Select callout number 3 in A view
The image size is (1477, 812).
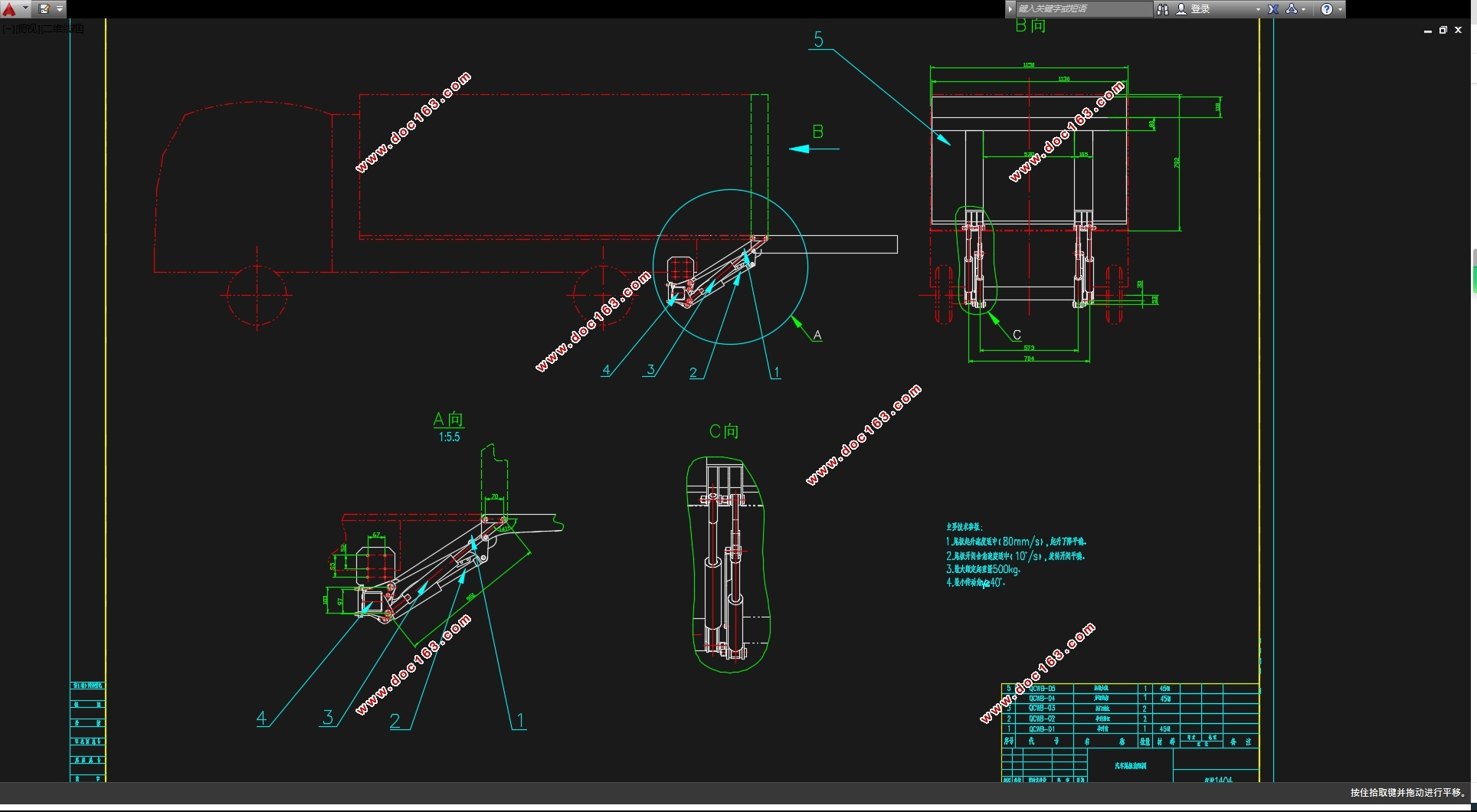328,717
